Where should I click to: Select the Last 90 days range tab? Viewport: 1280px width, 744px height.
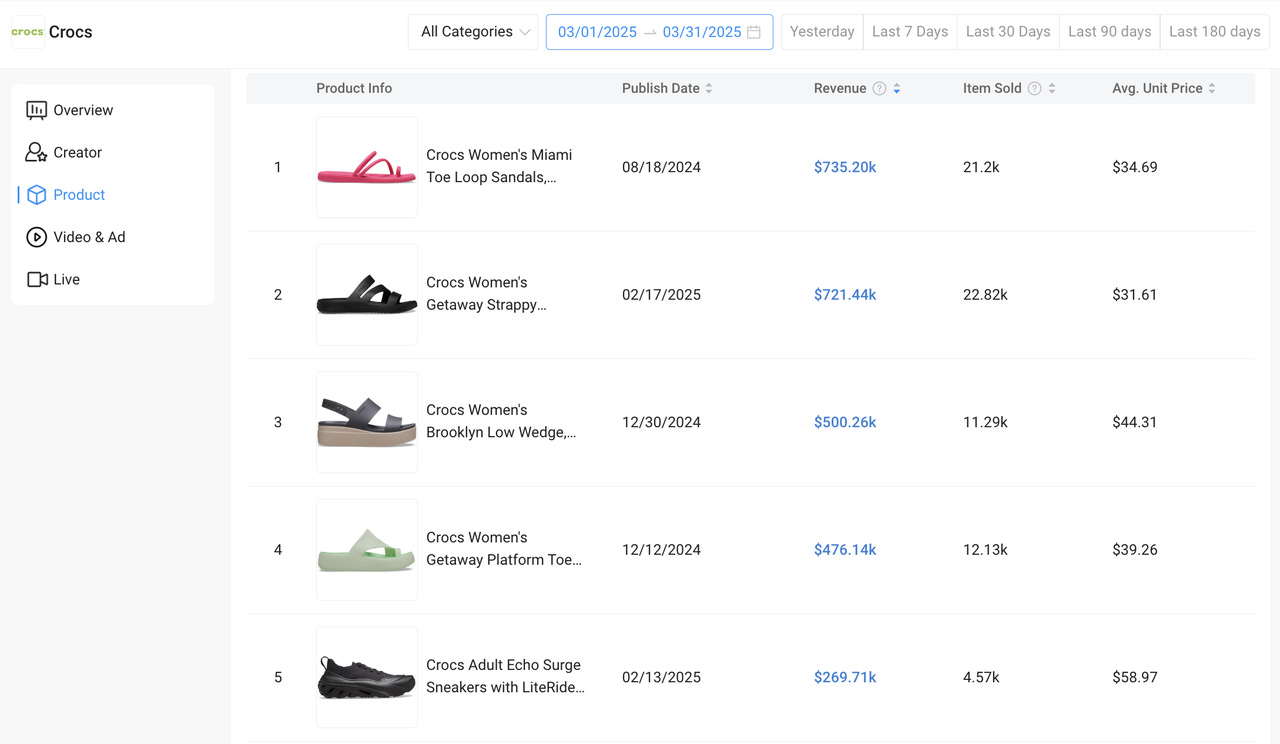tap(1110, 32)
